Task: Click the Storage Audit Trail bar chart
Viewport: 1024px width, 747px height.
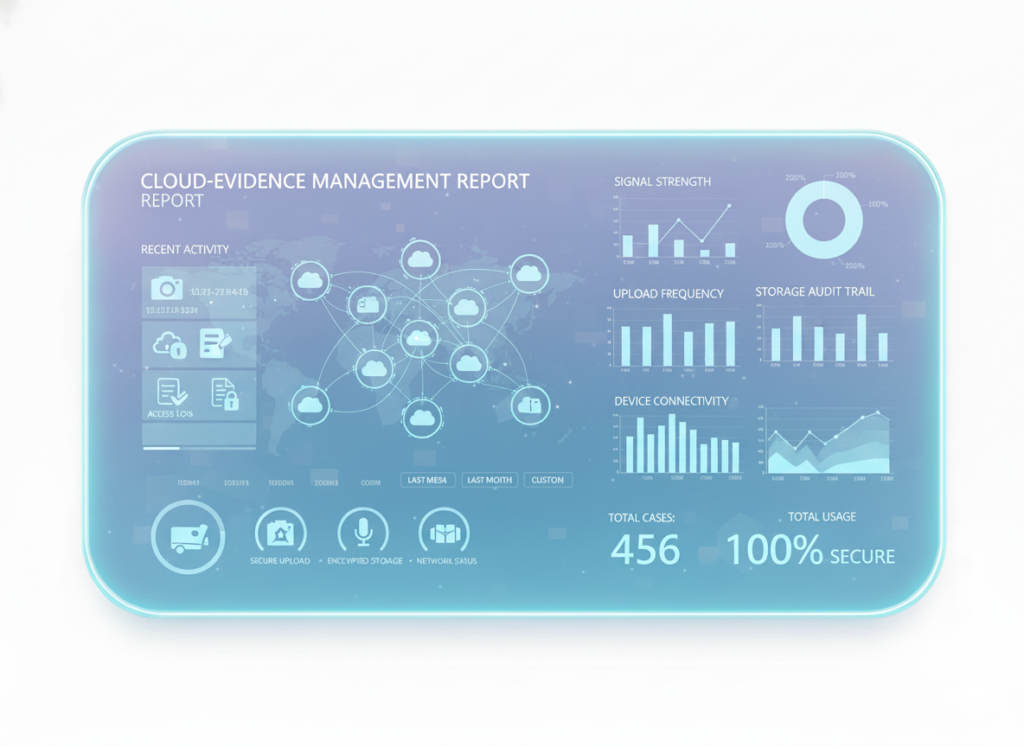Action: [x=827, y=337]
